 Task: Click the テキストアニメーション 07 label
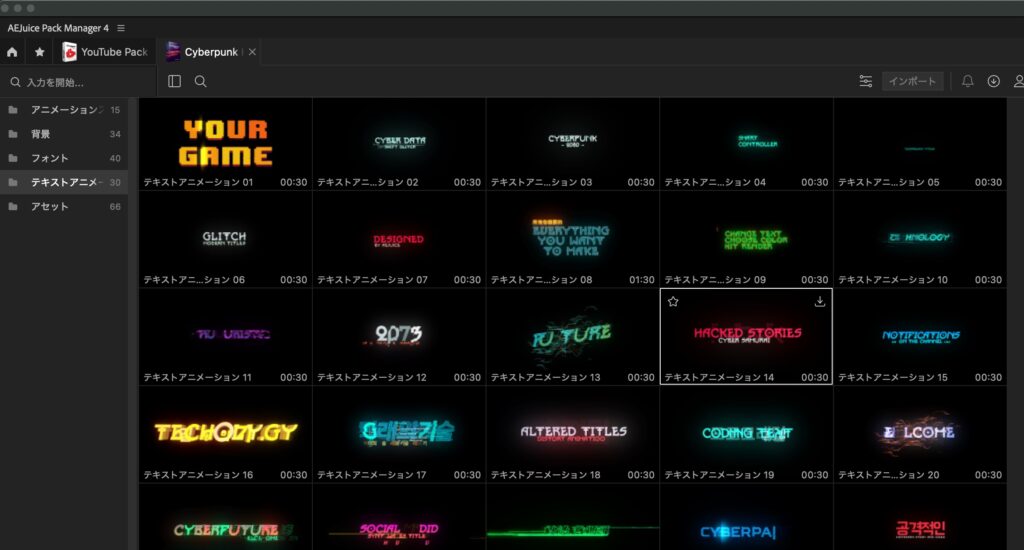coord(372,280)
